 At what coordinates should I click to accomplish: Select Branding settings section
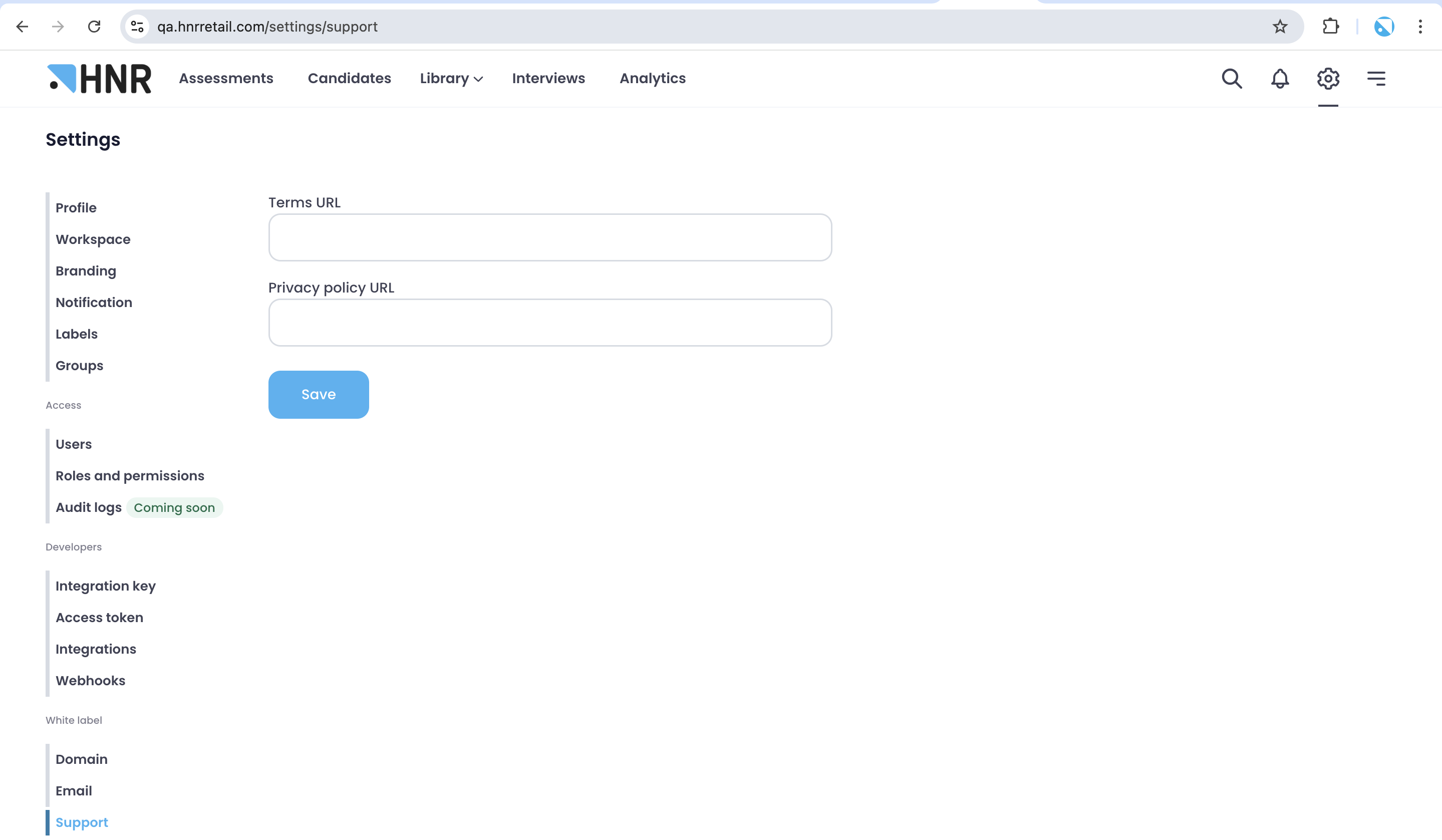point(86,270)
